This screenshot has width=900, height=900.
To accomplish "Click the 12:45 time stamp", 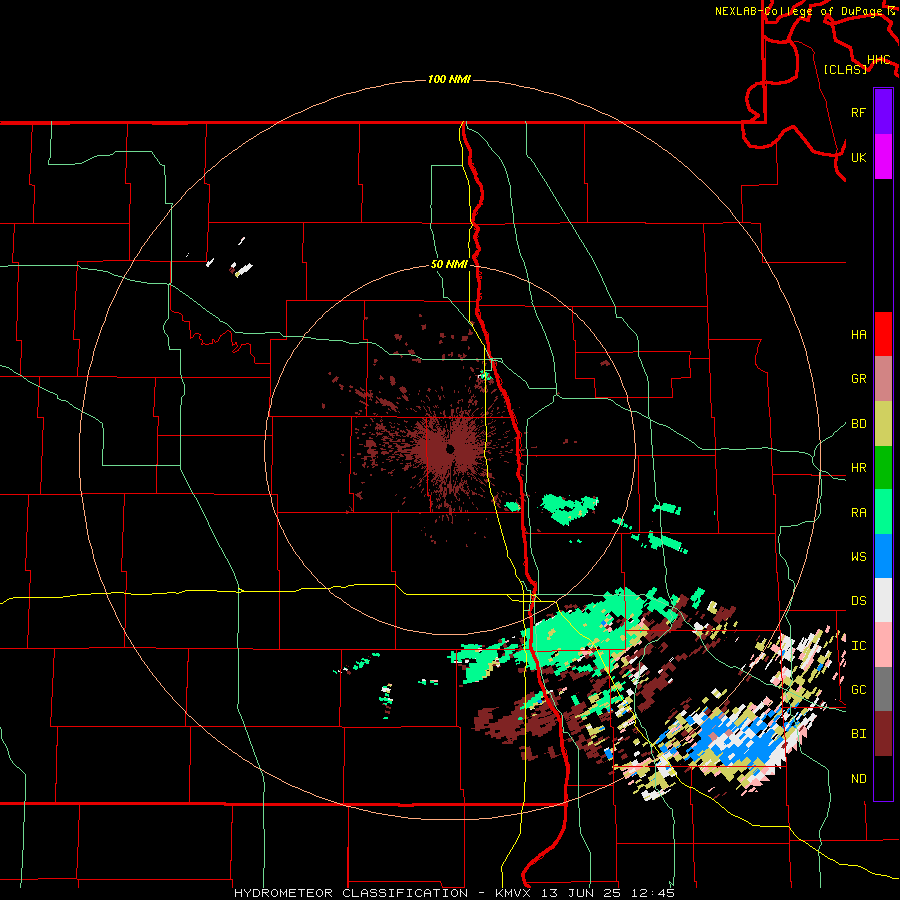I will [653, 893].
